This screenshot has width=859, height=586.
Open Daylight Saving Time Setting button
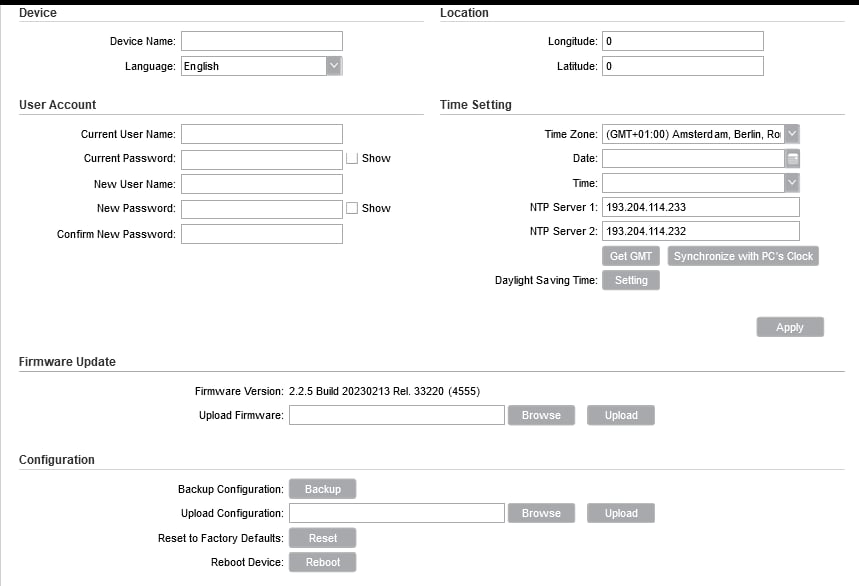(x=631, y=280)
